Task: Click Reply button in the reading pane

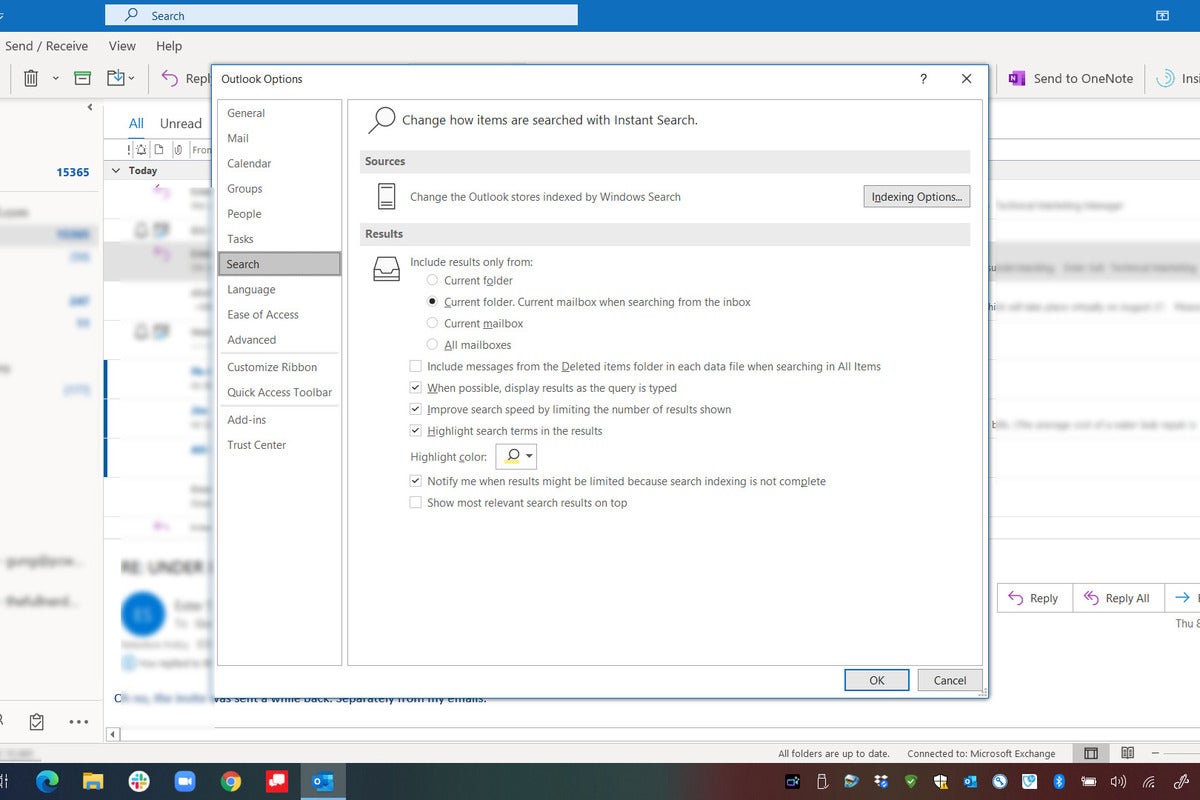Action: [1034, 598]
